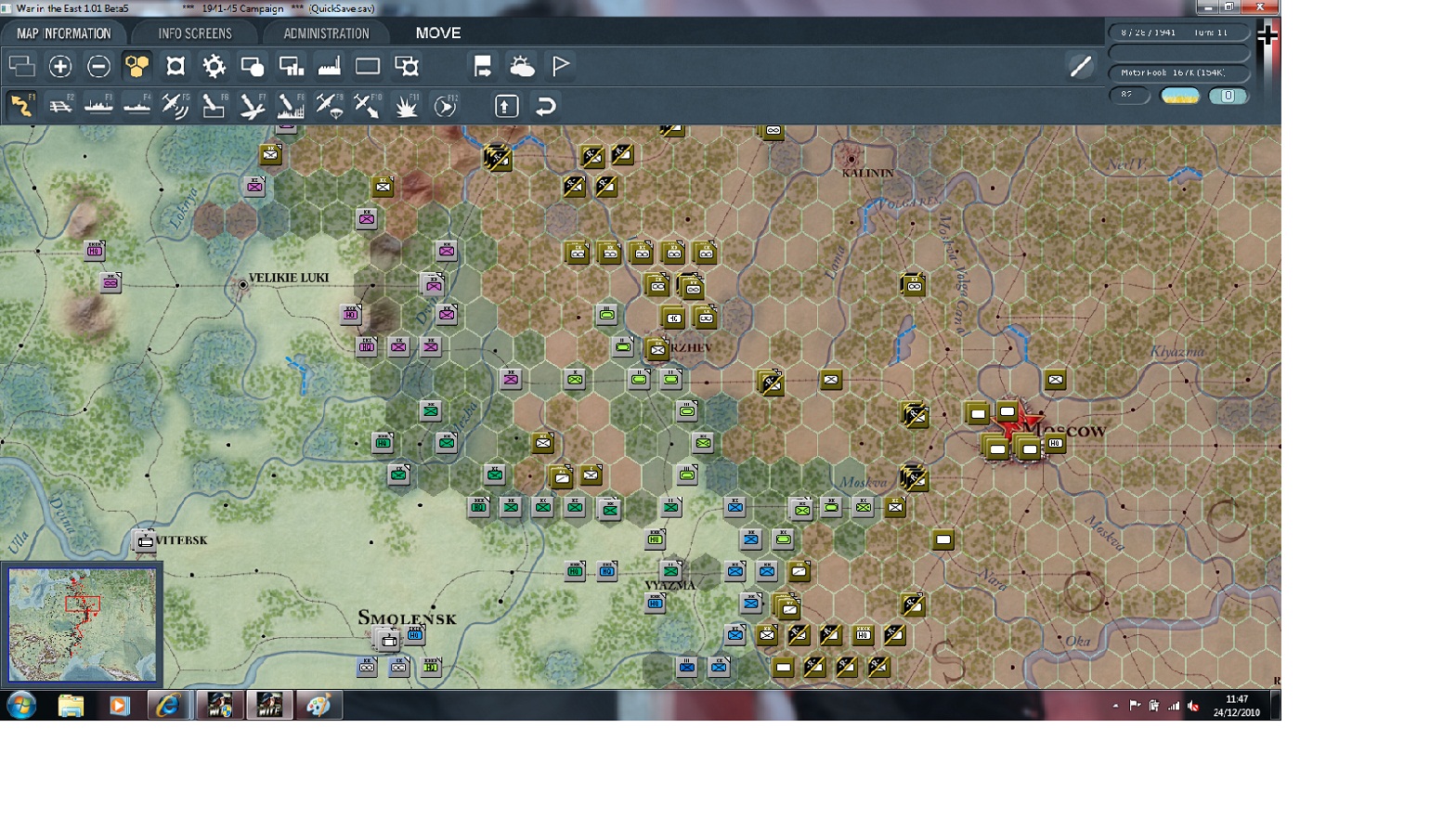Click the factory icon in toolbar
The image size is (1456, 819).
pos(329,66)
